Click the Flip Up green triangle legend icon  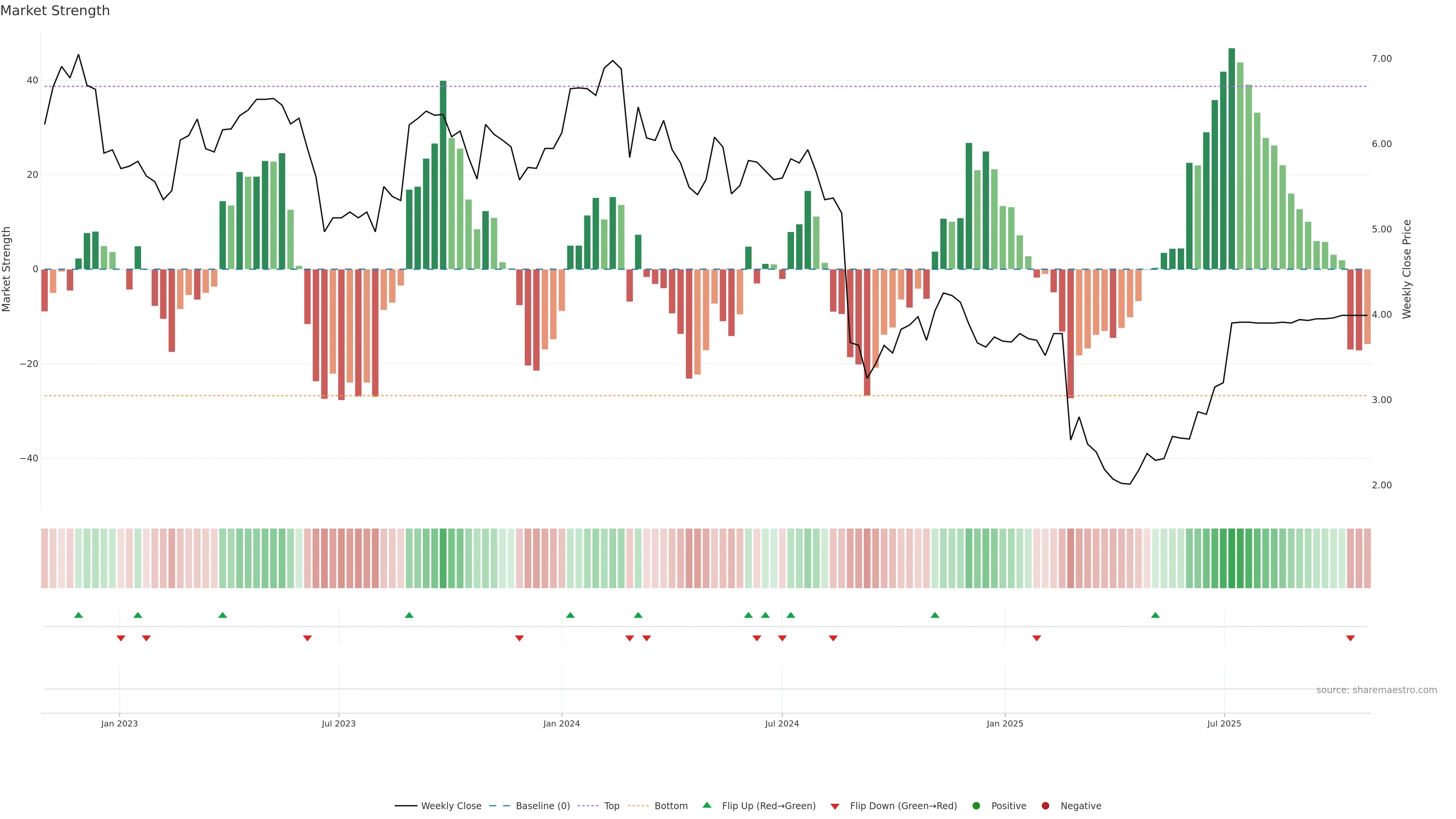706,805
